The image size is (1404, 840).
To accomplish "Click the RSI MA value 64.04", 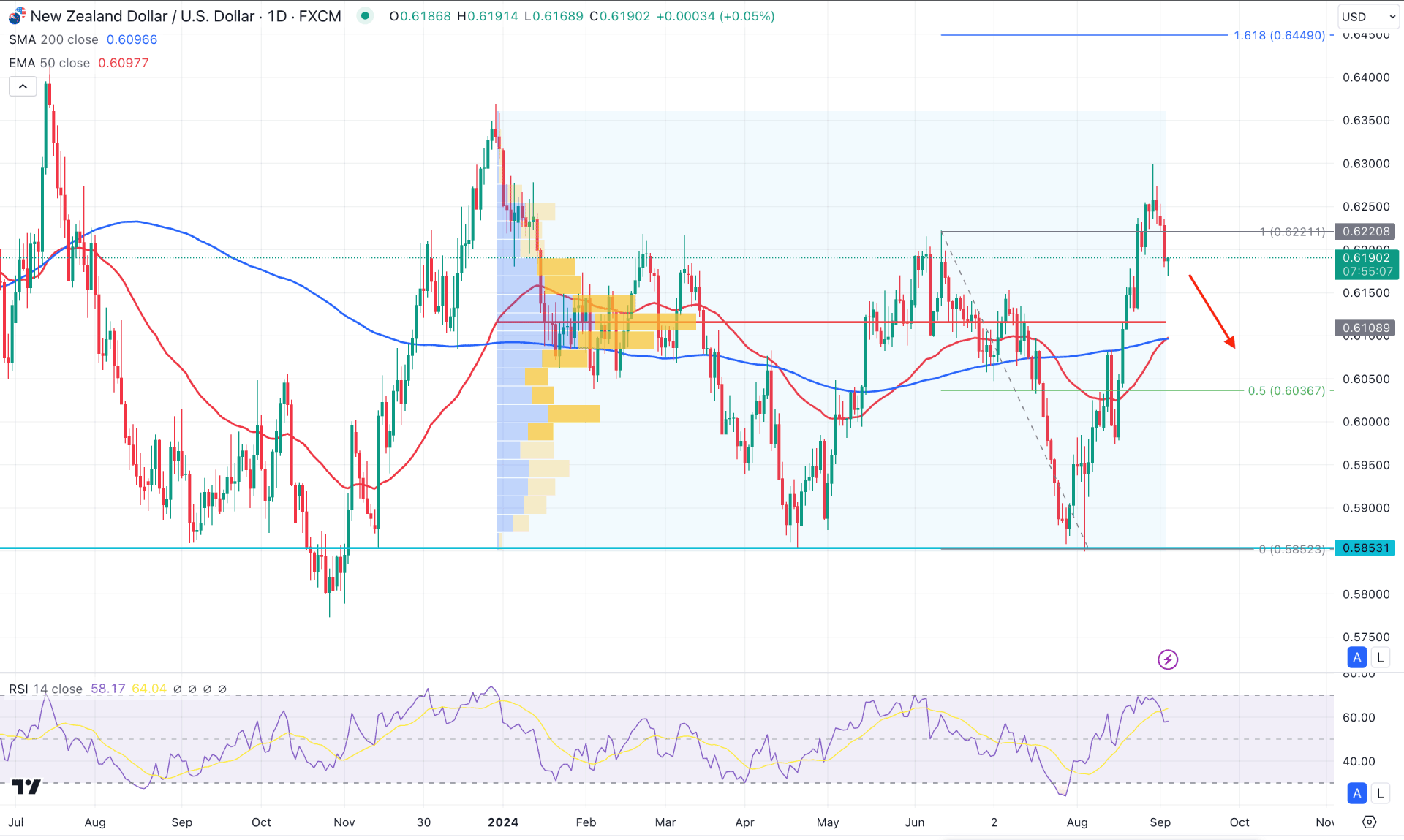I will (x=149, y=689).
